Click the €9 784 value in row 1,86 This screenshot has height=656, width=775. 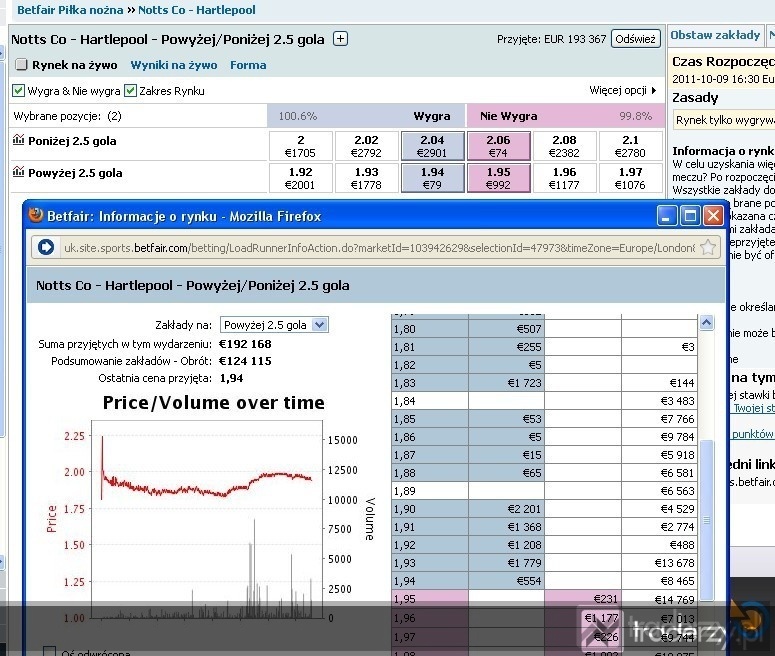(677, 437)
